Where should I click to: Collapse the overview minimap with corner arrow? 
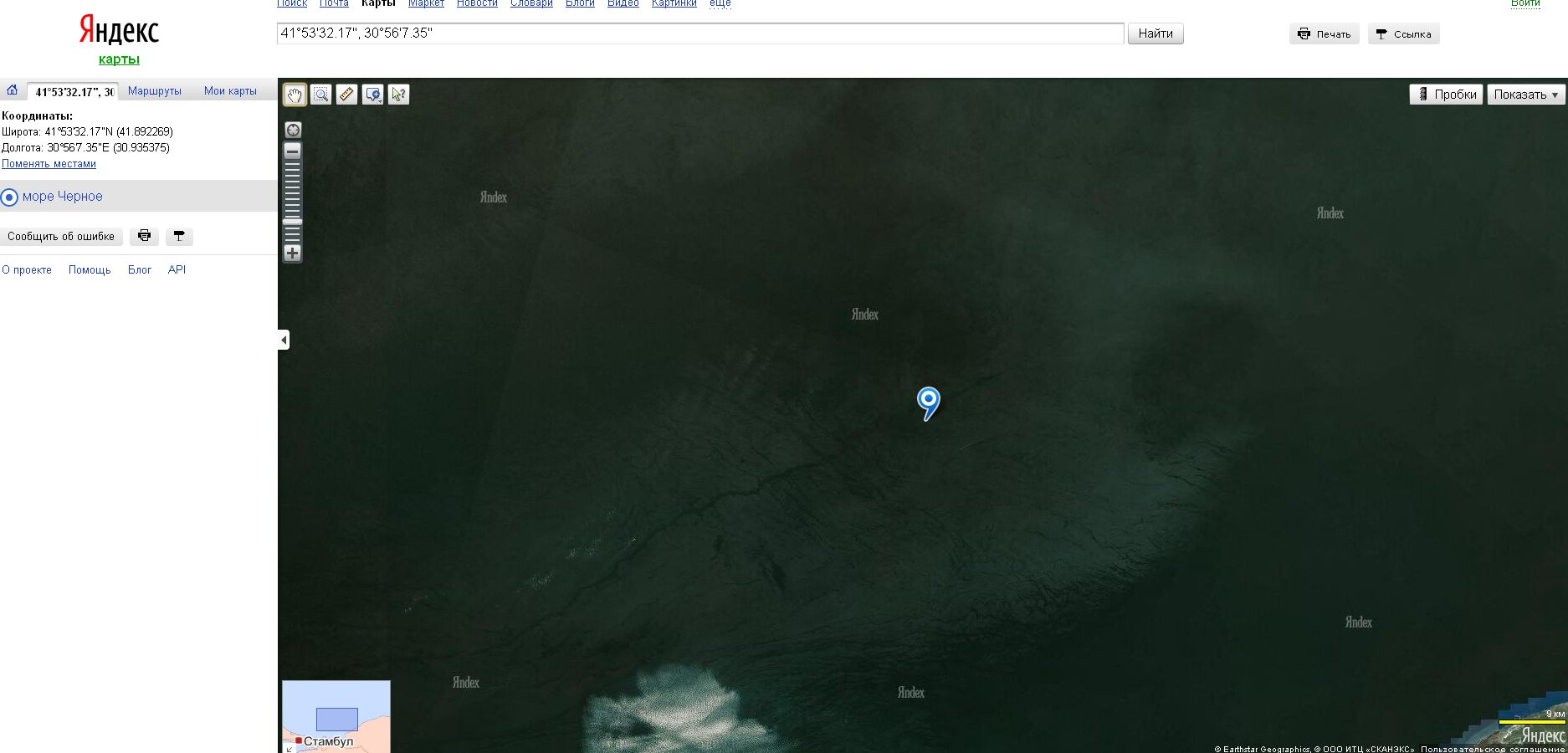click(x=289, y=749)
